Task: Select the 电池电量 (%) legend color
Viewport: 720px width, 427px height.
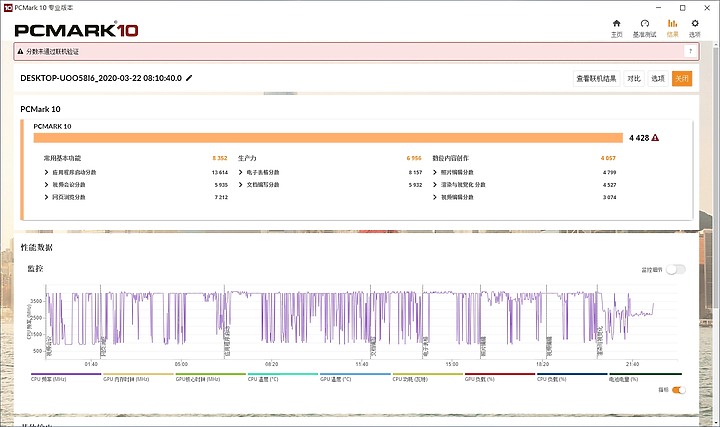Action: click(x=645, y=374)
